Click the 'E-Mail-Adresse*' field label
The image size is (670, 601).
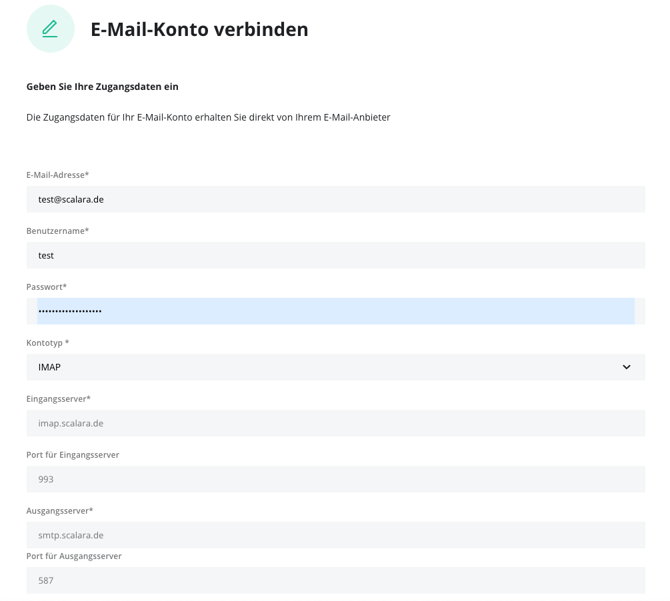click(58, 175)
